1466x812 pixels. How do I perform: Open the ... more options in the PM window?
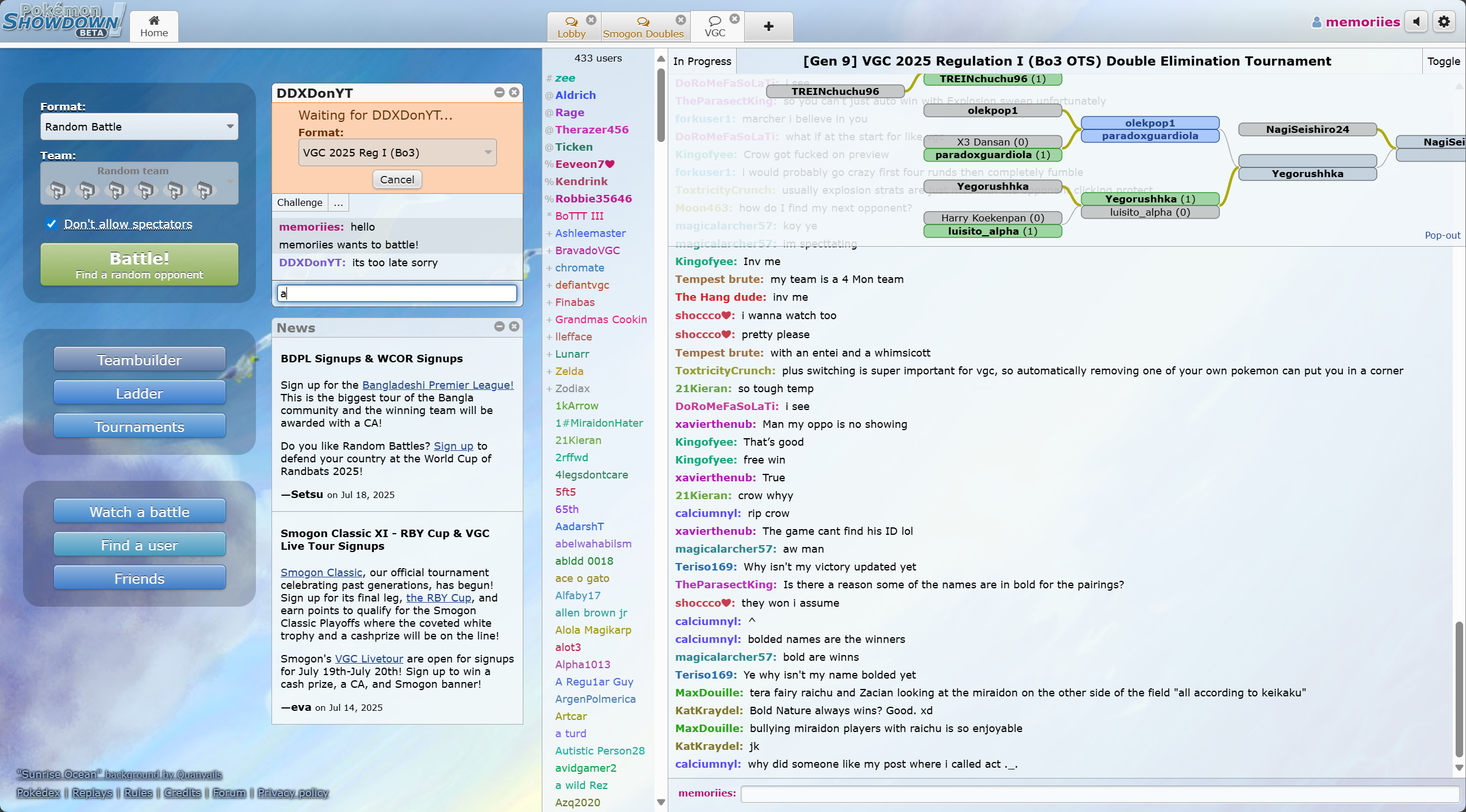point(338,202)
